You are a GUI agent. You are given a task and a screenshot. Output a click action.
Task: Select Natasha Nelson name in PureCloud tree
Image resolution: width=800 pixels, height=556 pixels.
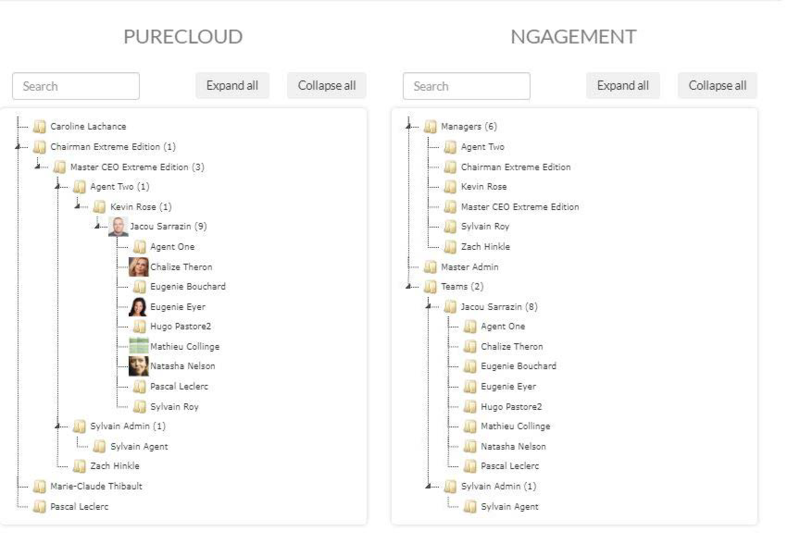click(x=183, y=366)
